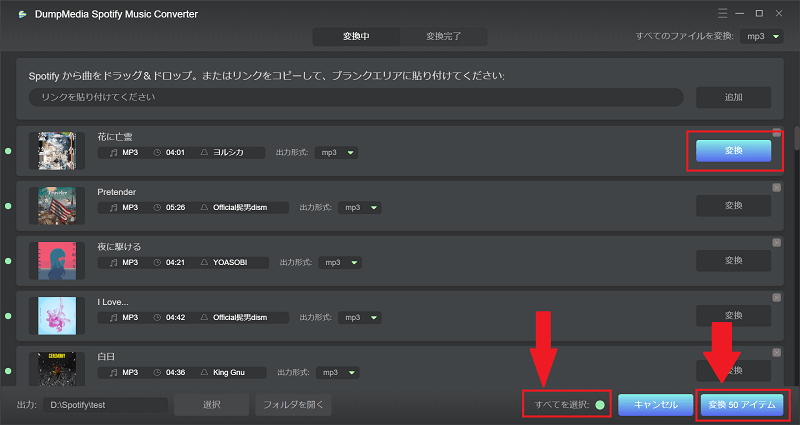The image size is (800, 425).
Task: Remove the Pretender track with its x icon
Action: [x=777, y=188]
